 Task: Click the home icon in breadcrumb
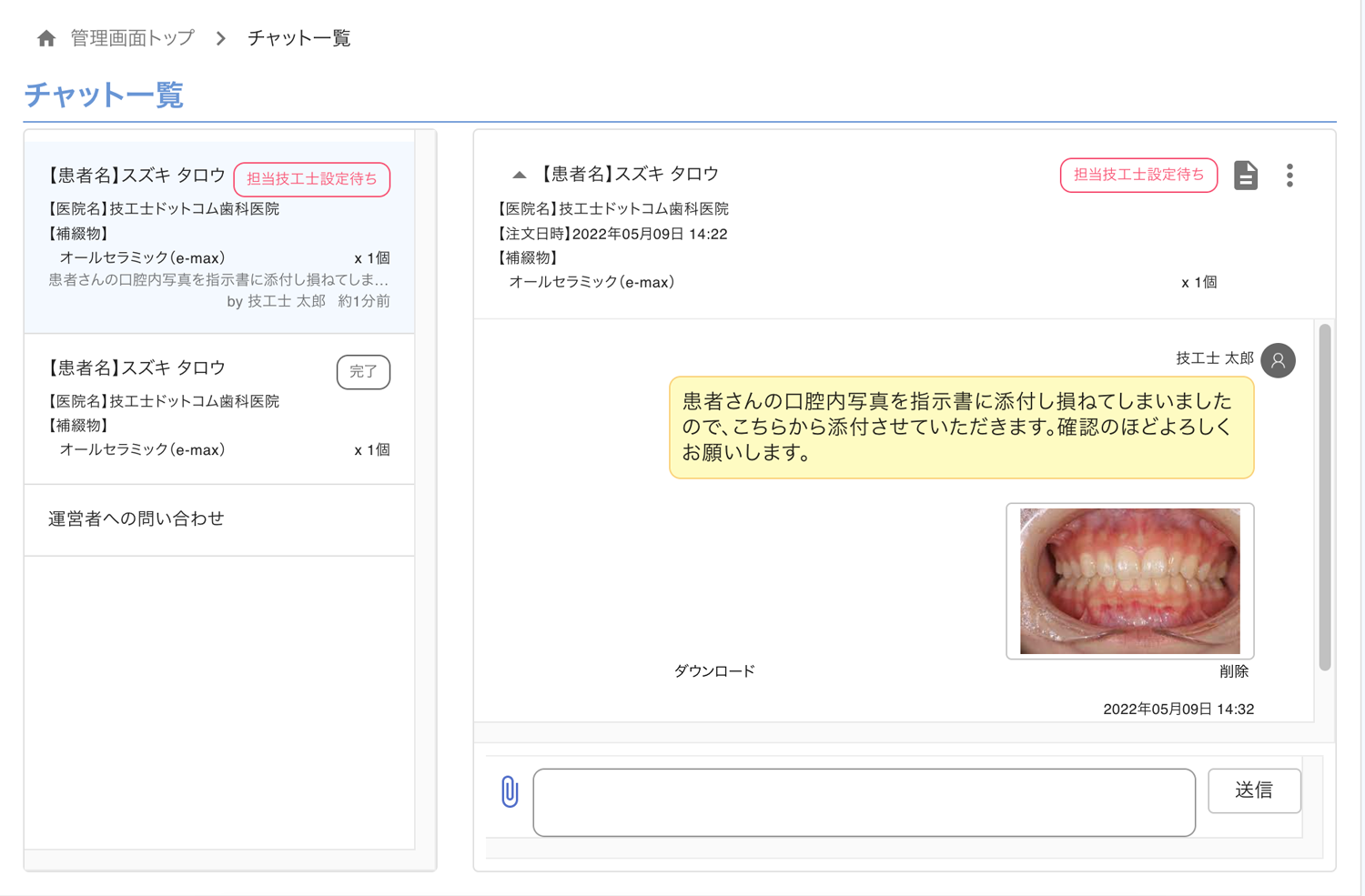point(46,38)
